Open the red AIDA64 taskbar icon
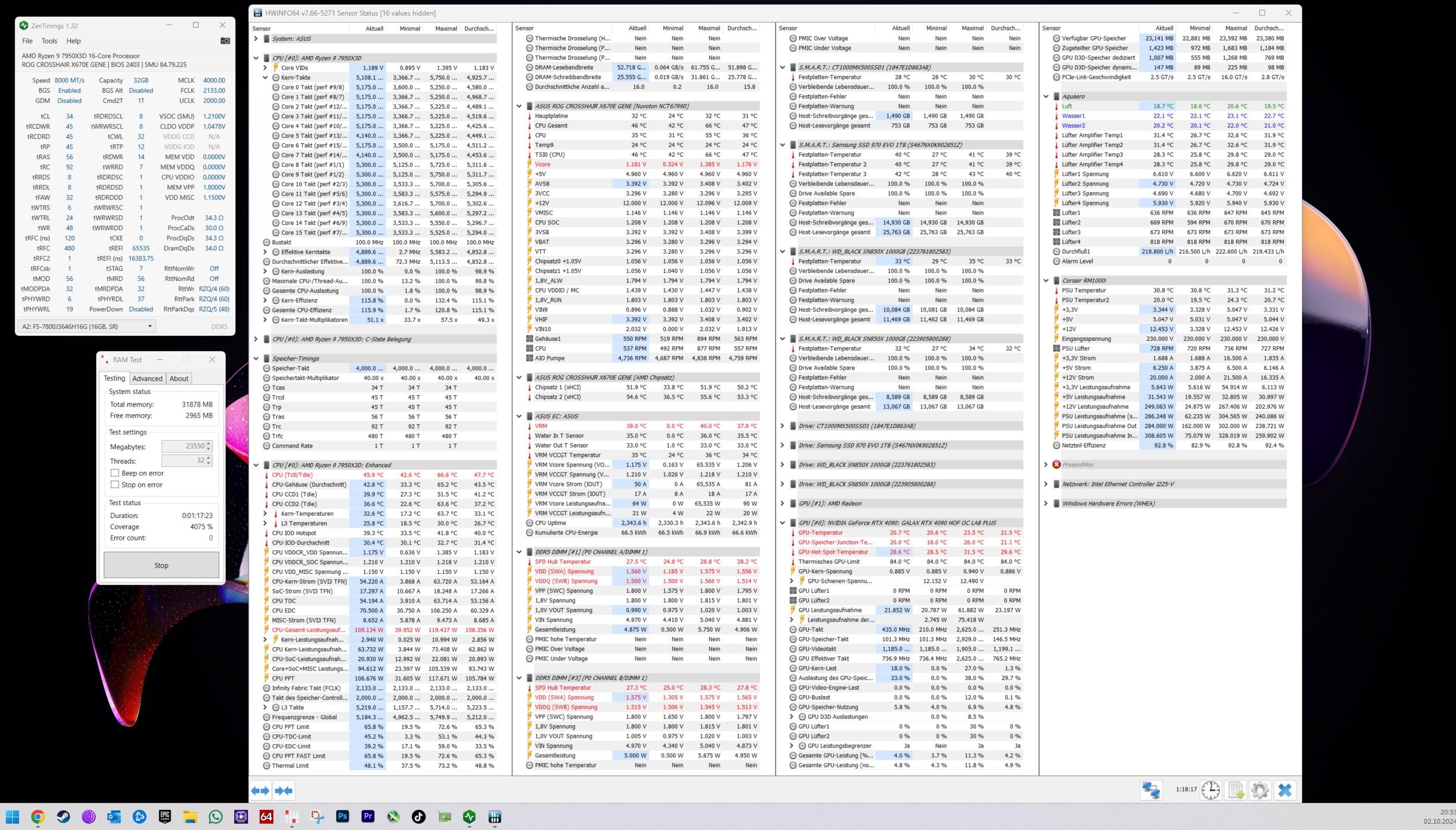 (x=267, y=817)
